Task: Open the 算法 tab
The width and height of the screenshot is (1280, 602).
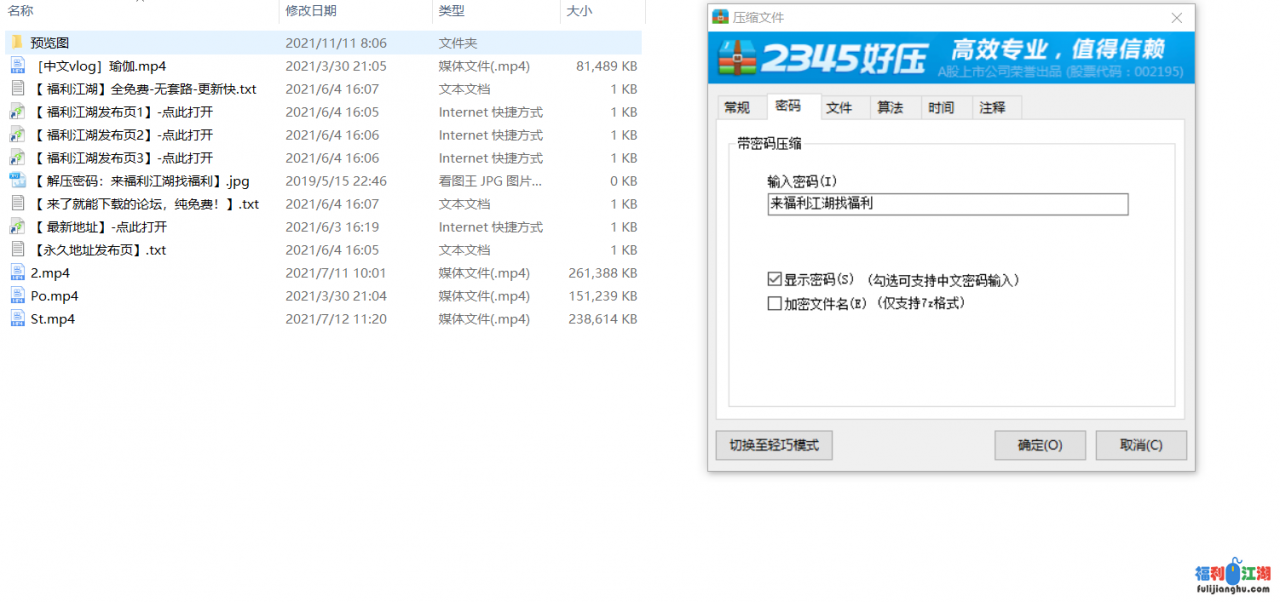Action: click(x=890, y=108)
